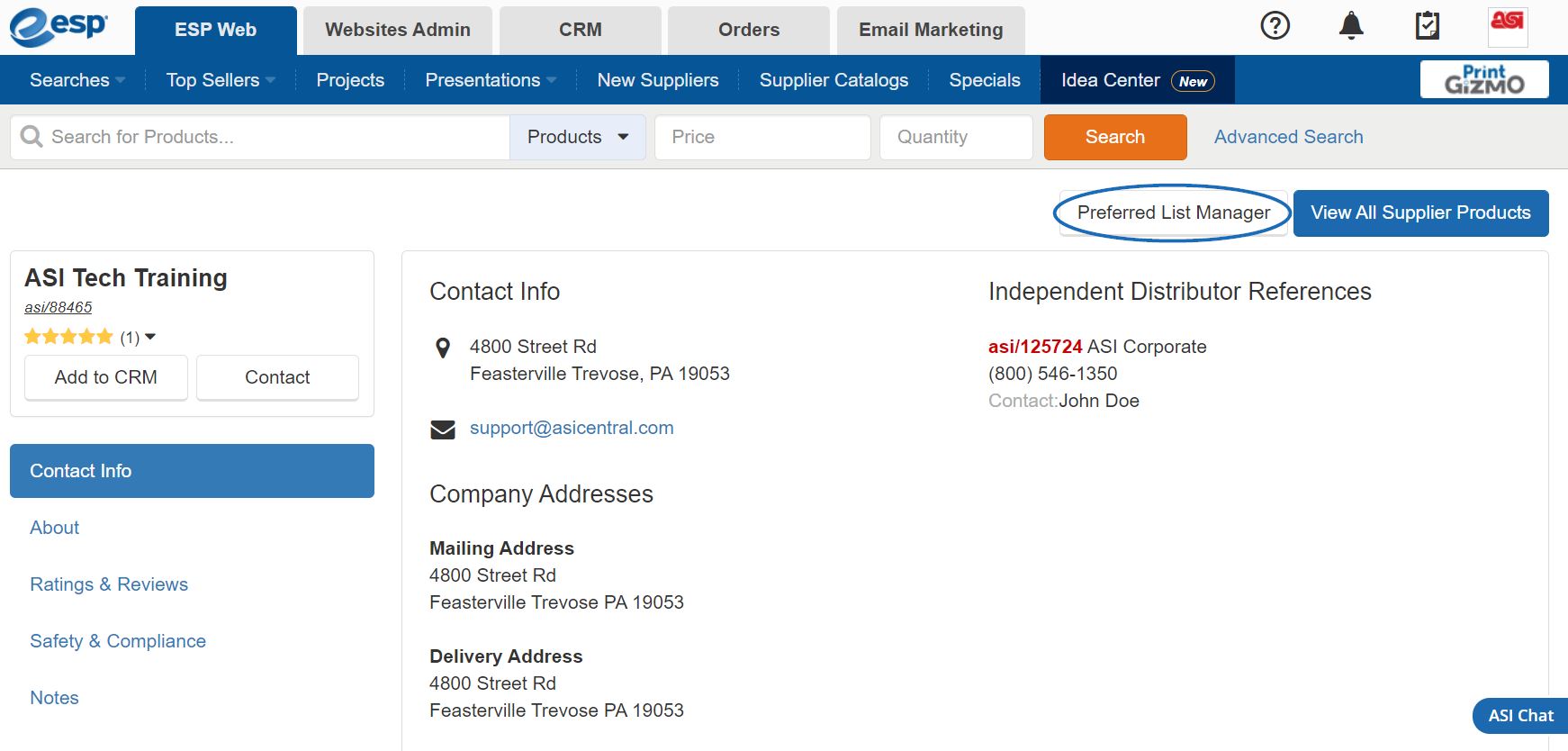The width and height of the screenshot is (1568, 751).
Task: Open Ratings & Reviews
Action: [x=109, y=584]
